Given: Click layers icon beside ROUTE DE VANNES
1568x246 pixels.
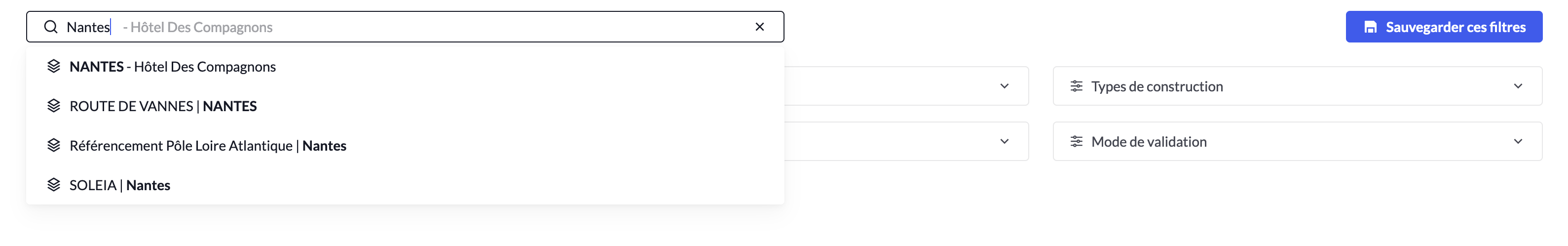Looking at the screenshot, I should 54,106.
